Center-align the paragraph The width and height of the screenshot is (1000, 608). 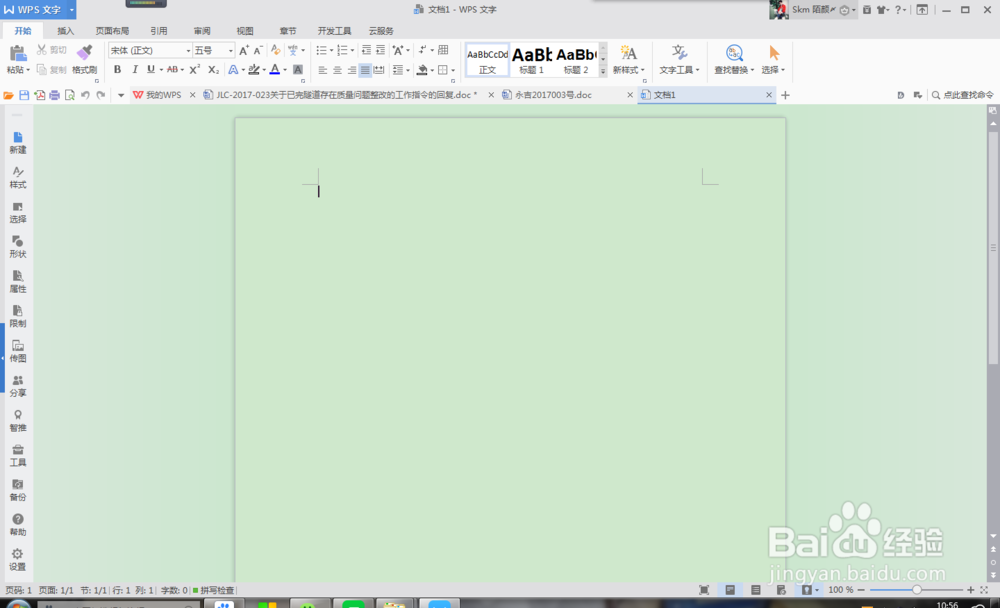click(337, 70)
